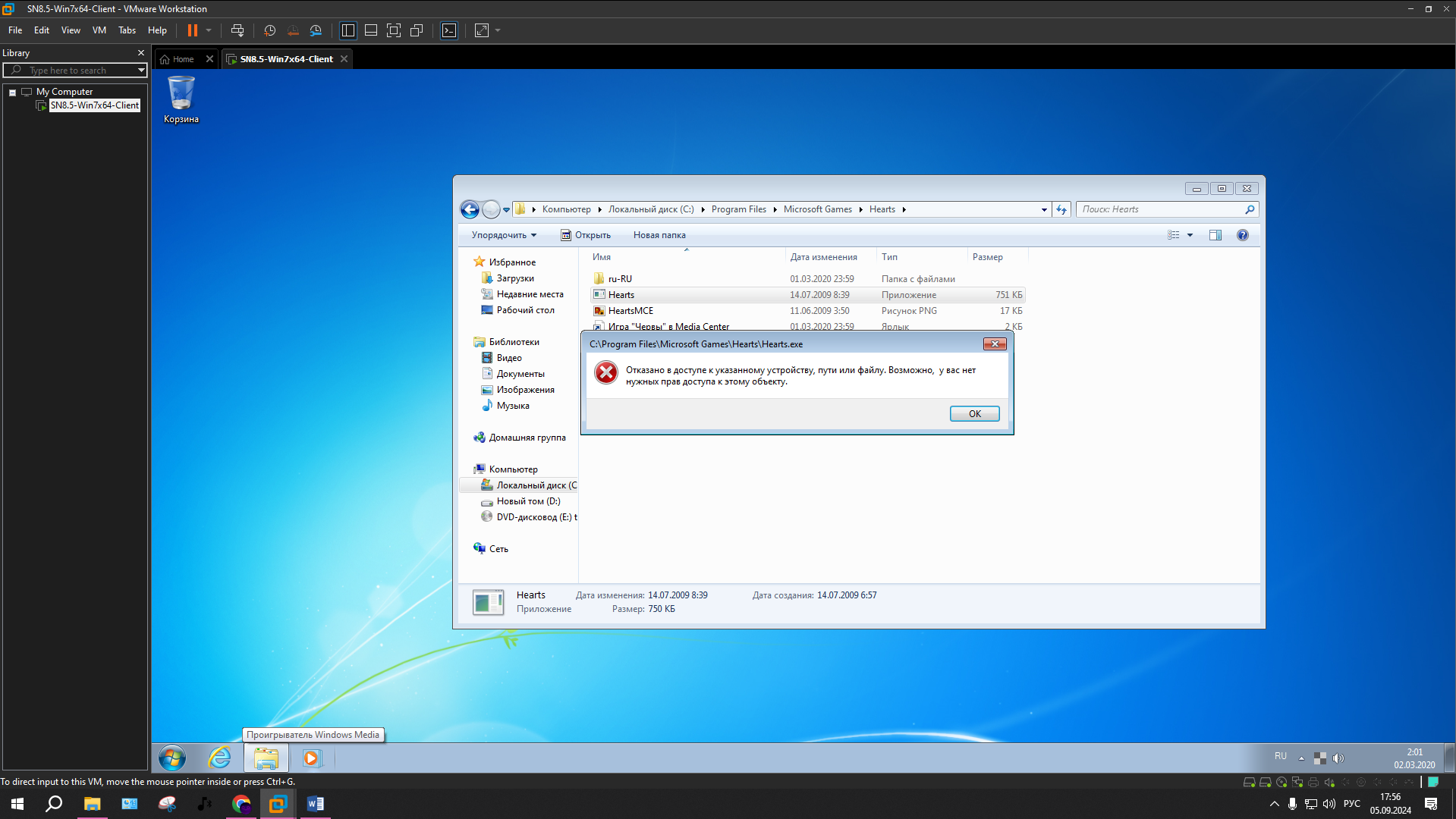This screenshot has height=819, width=1456.
Task: Select SN8.5-Win7x64-Client in the library tree
Action: 94,105
